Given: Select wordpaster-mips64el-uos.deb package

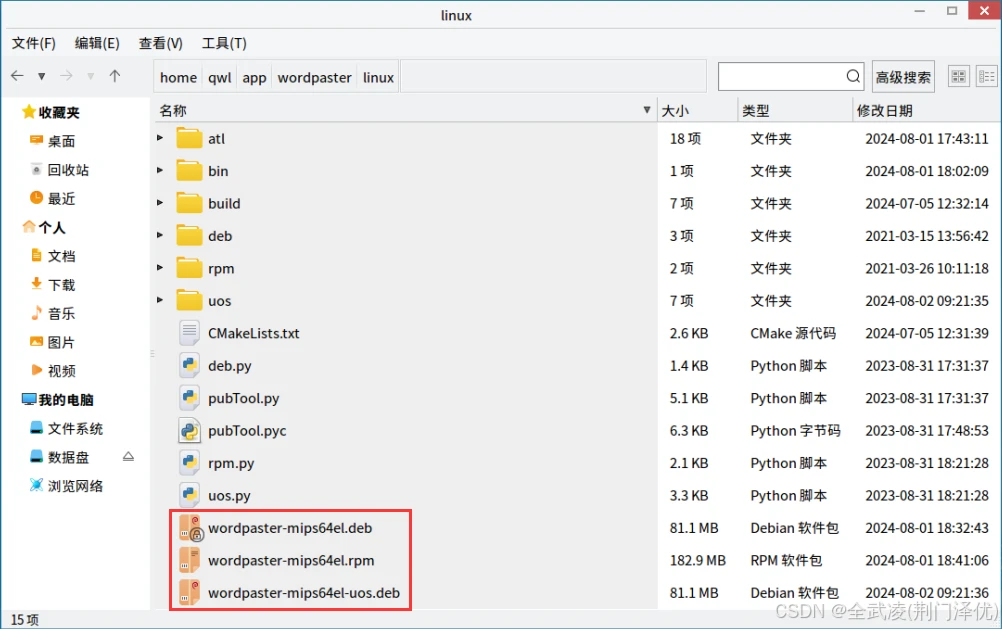Looking at the screenshot, I should point(304,593).
